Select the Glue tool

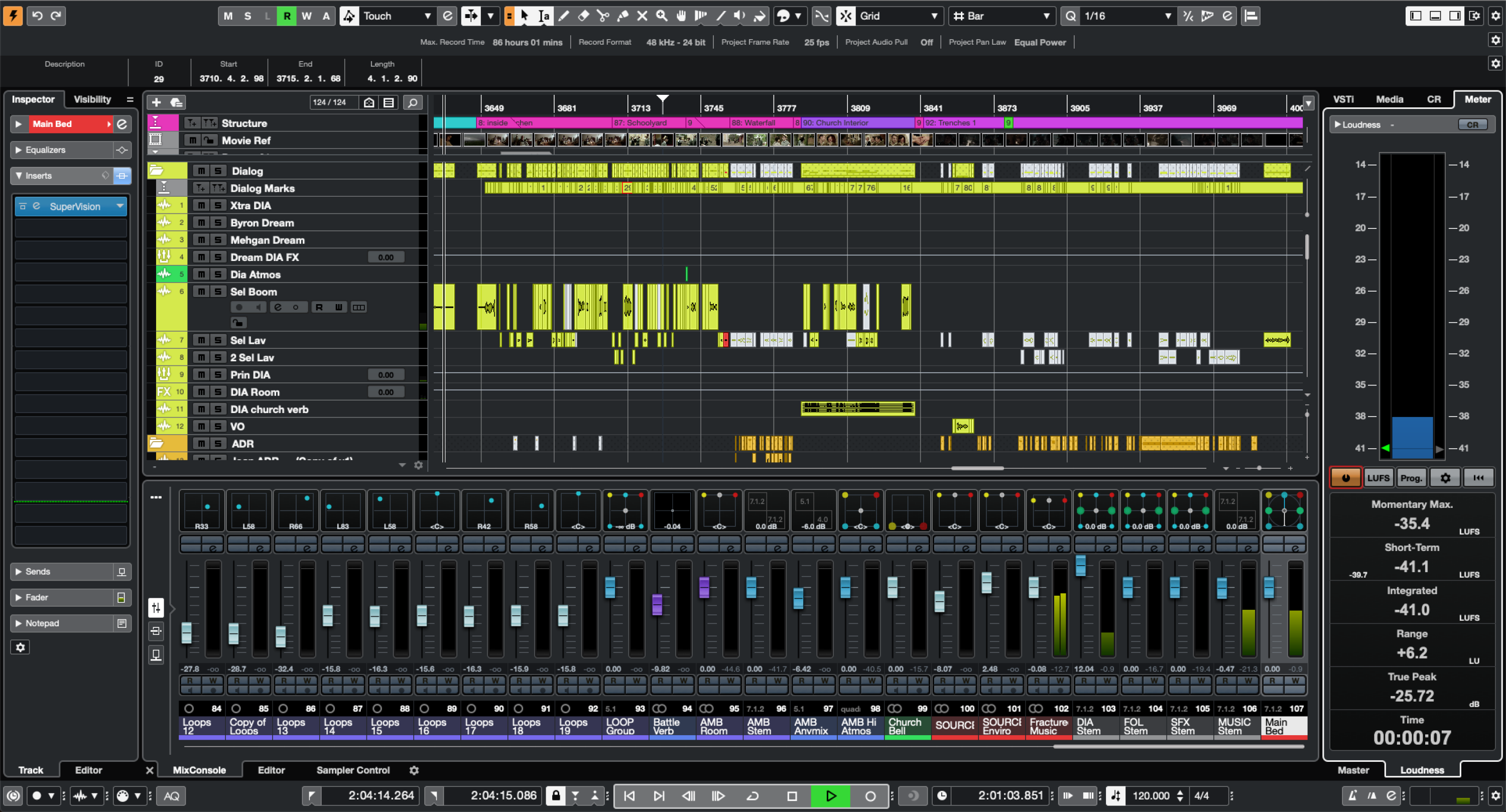point(622,16)
